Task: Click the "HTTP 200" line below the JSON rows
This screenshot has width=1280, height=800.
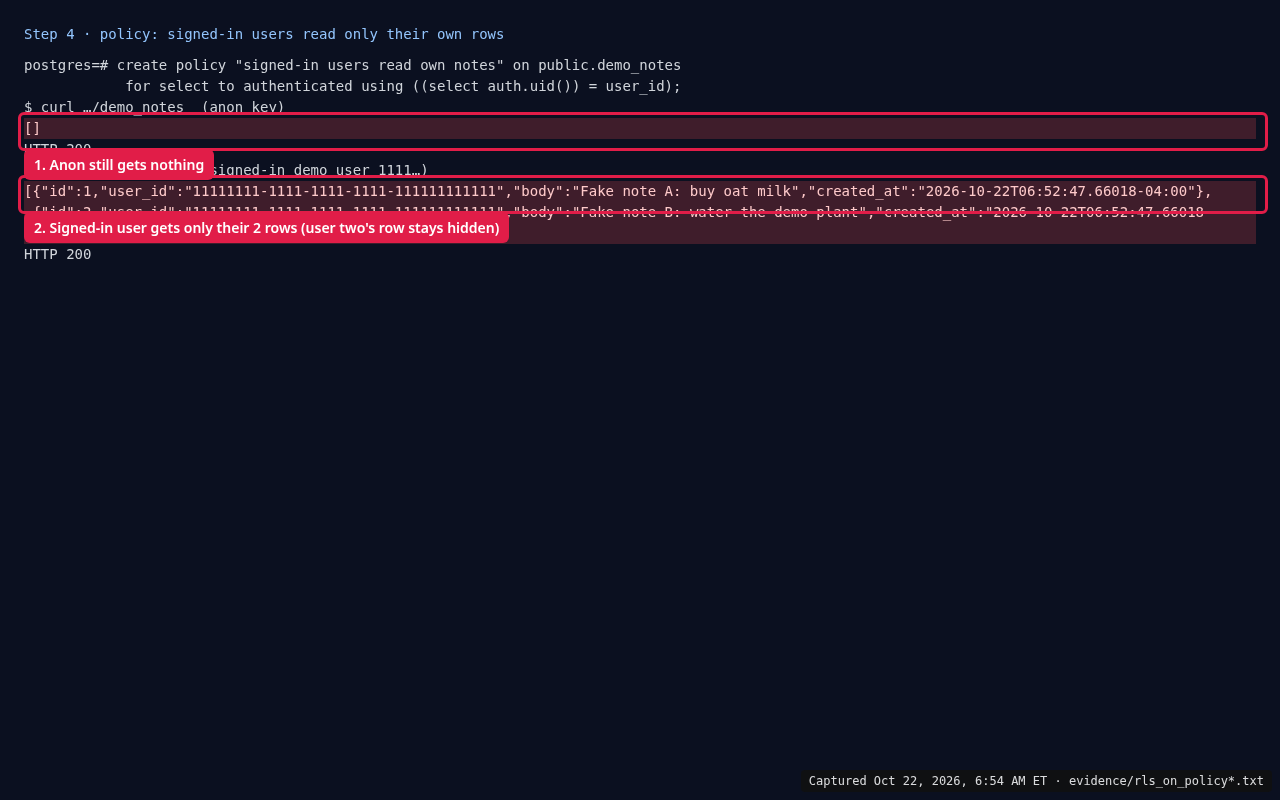Action: pos(57,254)
